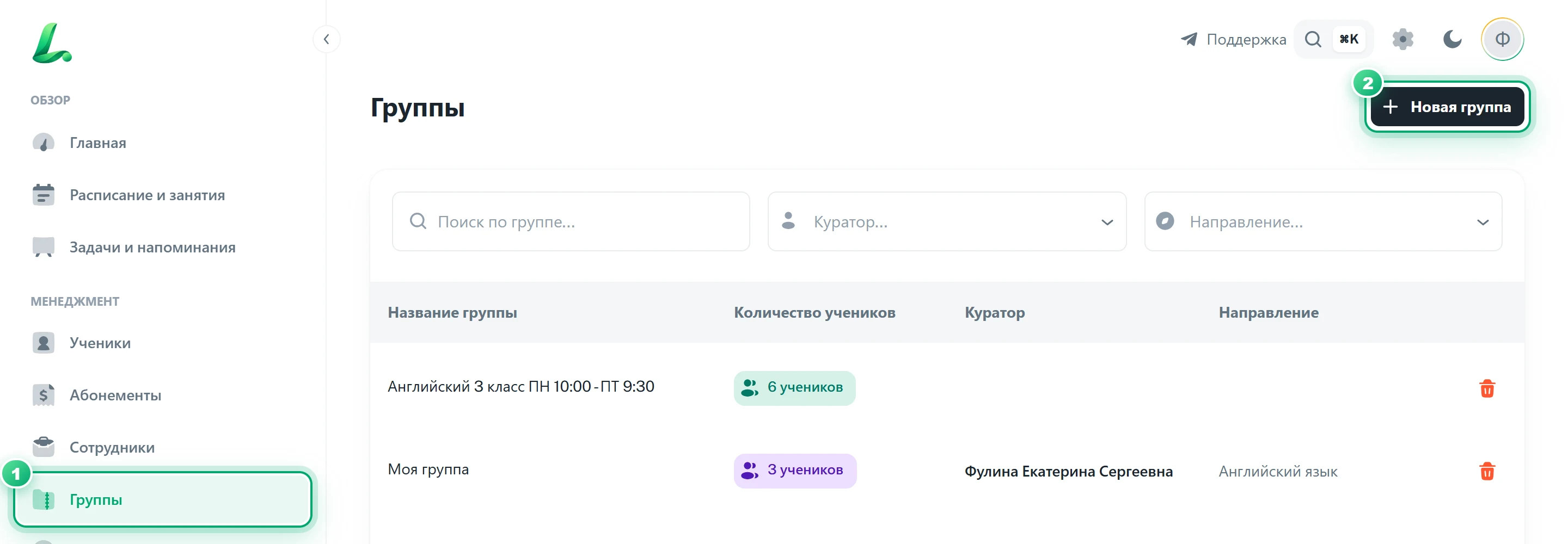Open the Моя группа row

point(428,470)
